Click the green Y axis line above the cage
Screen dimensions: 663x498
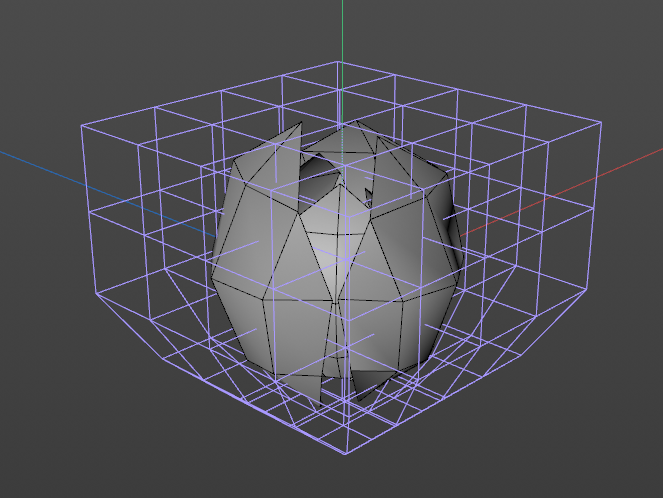click(x=342, y=28)
